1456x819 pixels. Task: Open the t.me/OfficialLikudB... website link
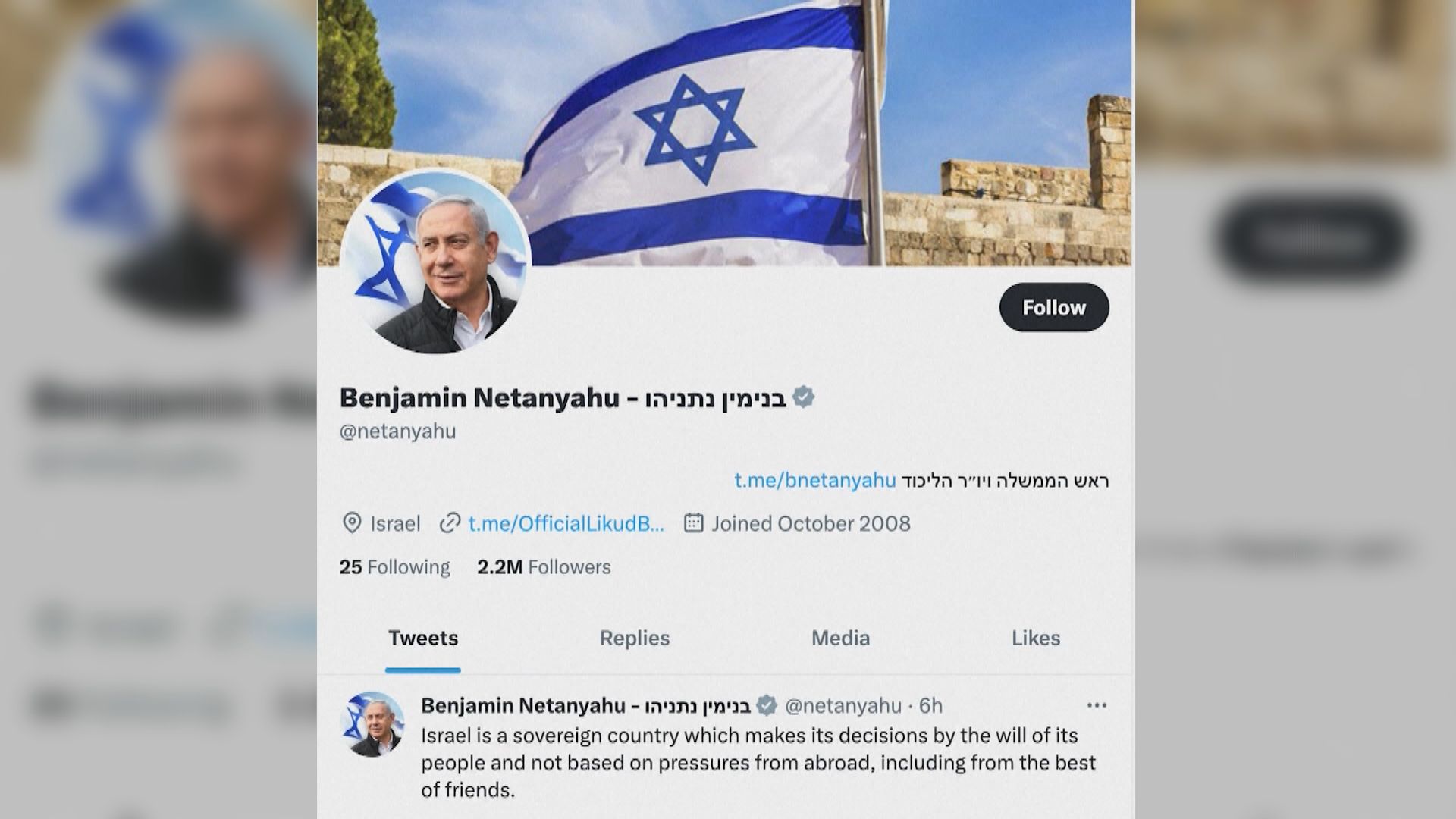coord(566,524)
